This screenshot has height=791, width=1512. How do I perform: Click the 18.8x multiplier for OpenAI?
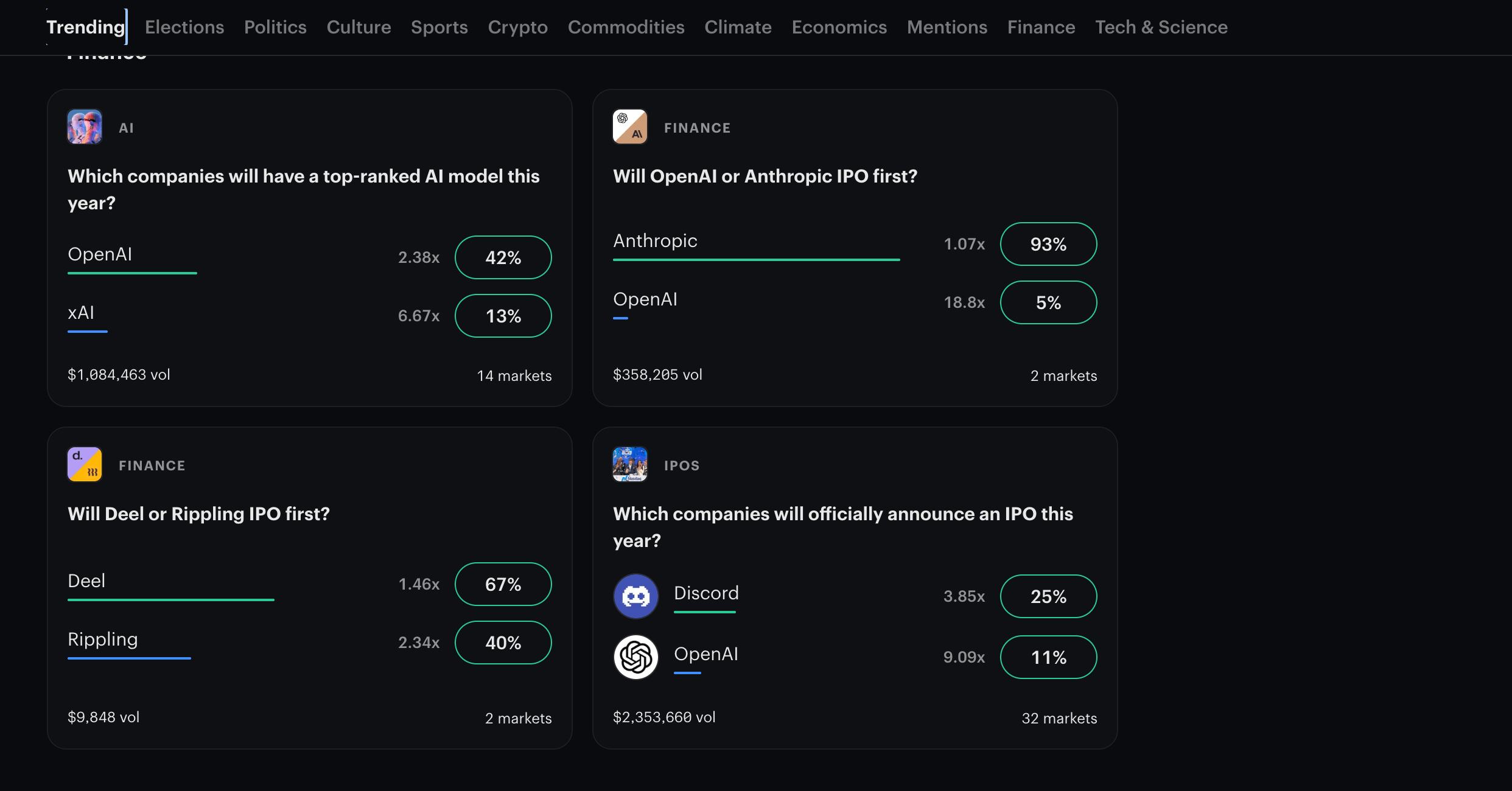964,302
